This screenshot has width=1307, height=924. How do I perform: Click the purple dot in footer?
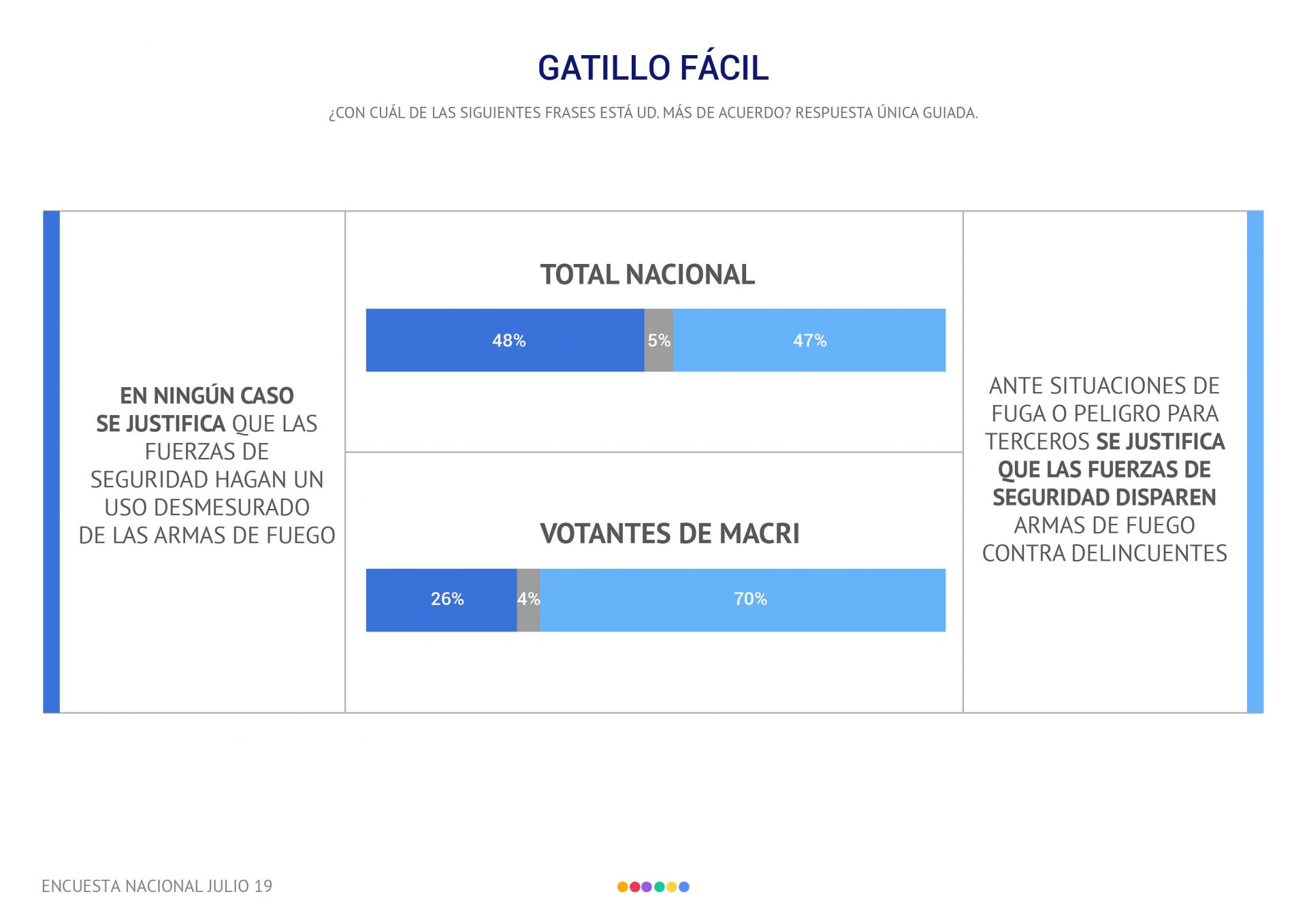[x=647, y=887]
